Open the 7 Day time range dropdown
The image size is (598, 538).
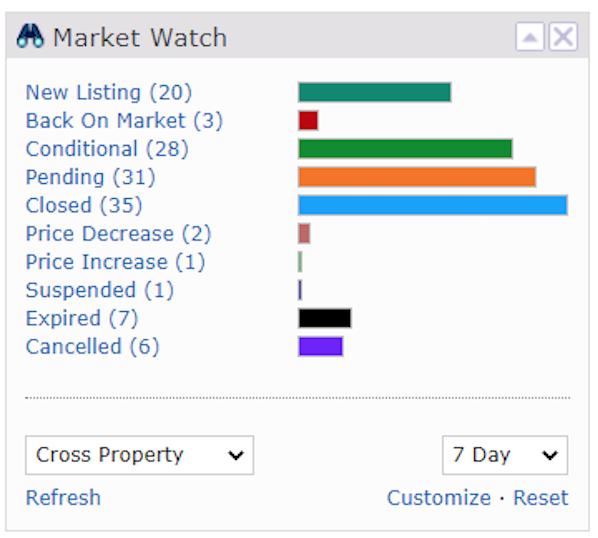505,455
